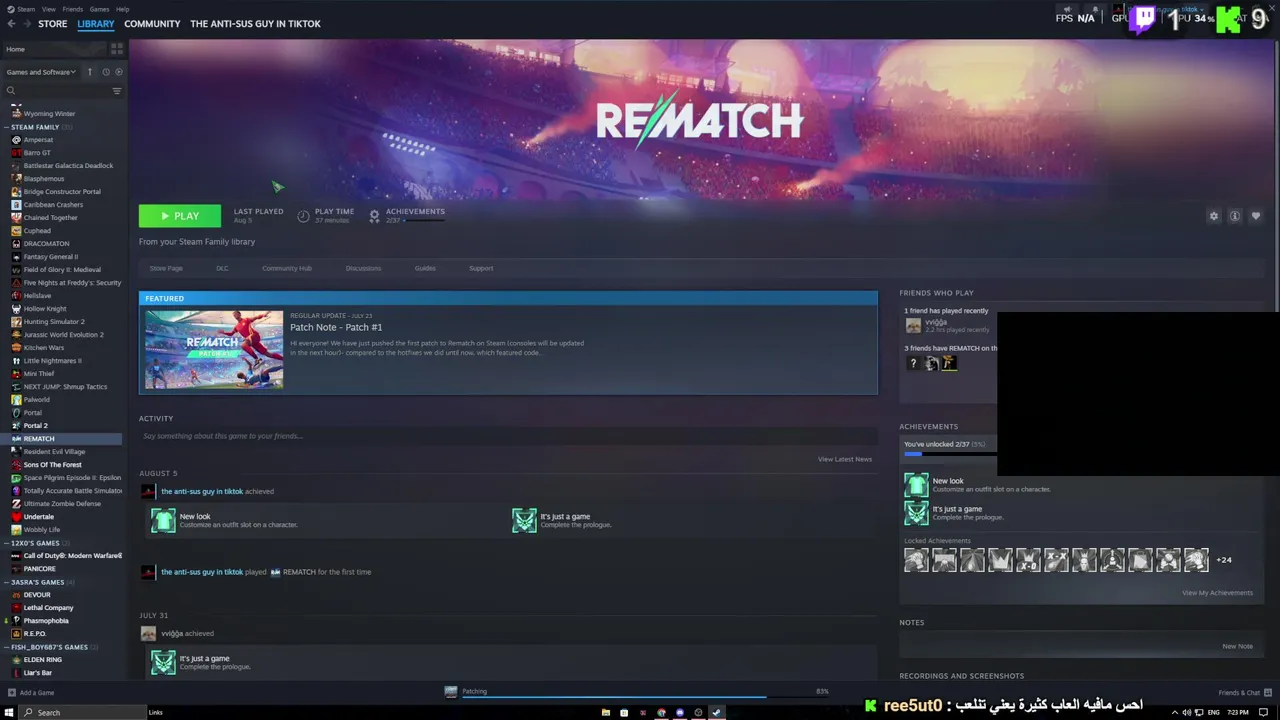Select Cuphead in the library list
This screenshot has height=720, width=1280.
pos(37,231)
